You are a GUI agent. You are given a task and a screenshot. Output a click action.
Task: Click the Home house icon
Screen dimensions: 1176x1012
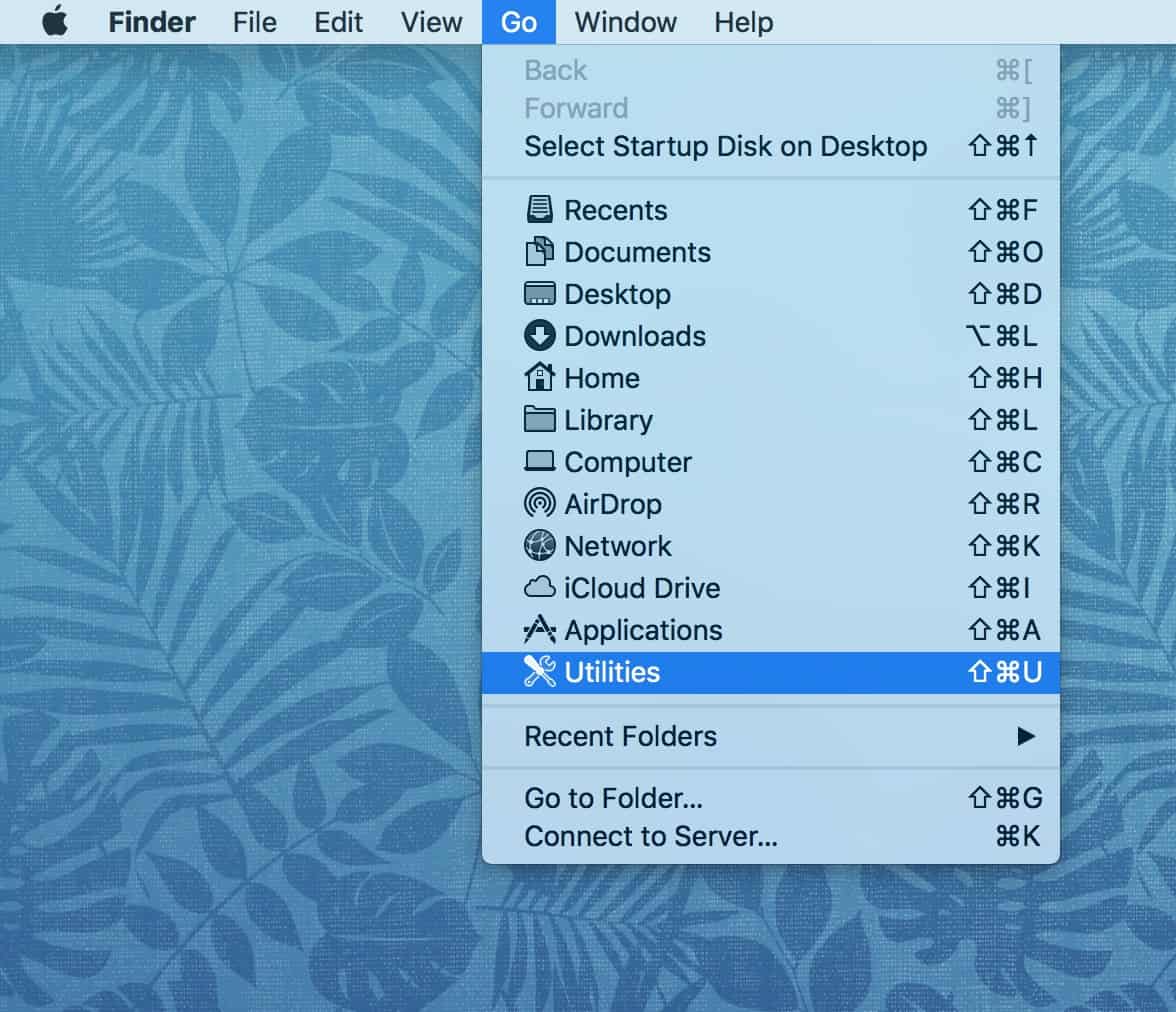click(539, 378)
